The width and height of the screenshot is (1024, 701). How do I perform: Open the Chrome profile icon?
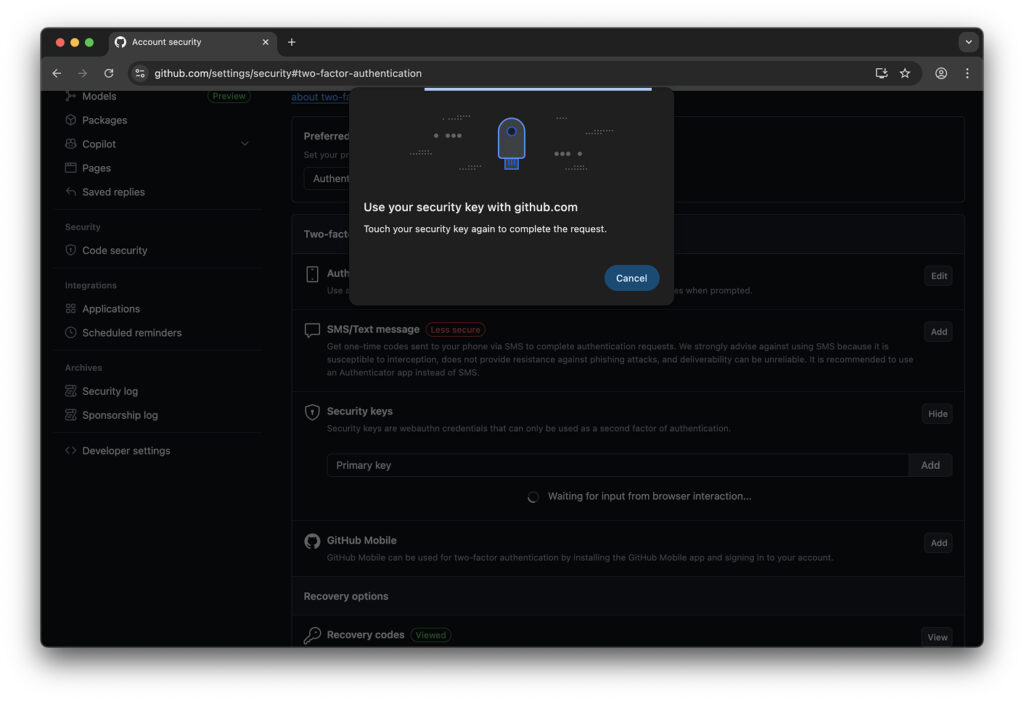click(x=941, y=73)
